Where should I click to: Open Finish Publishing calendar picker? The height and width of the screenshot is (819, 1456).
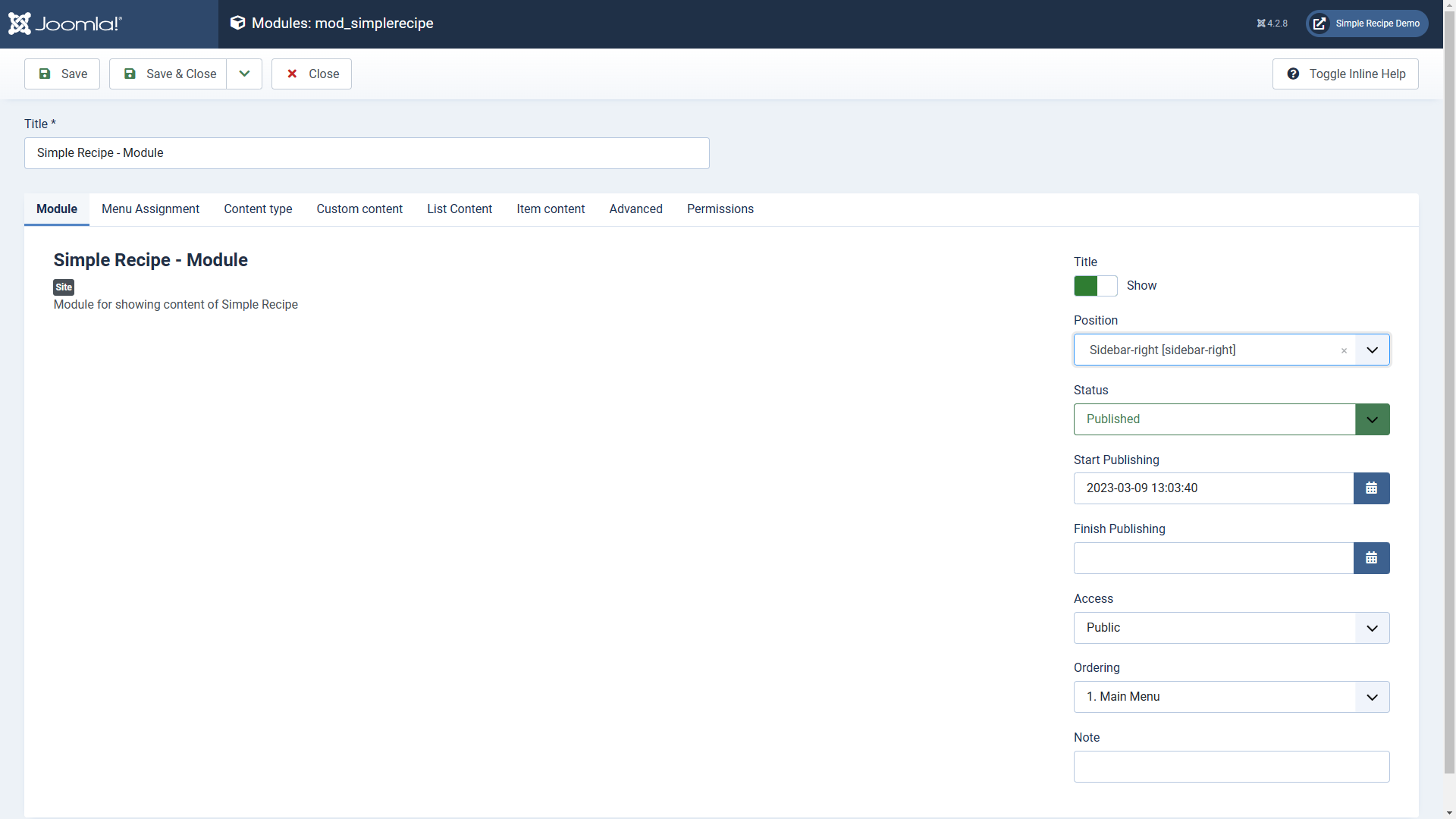tap(1371, 558)
